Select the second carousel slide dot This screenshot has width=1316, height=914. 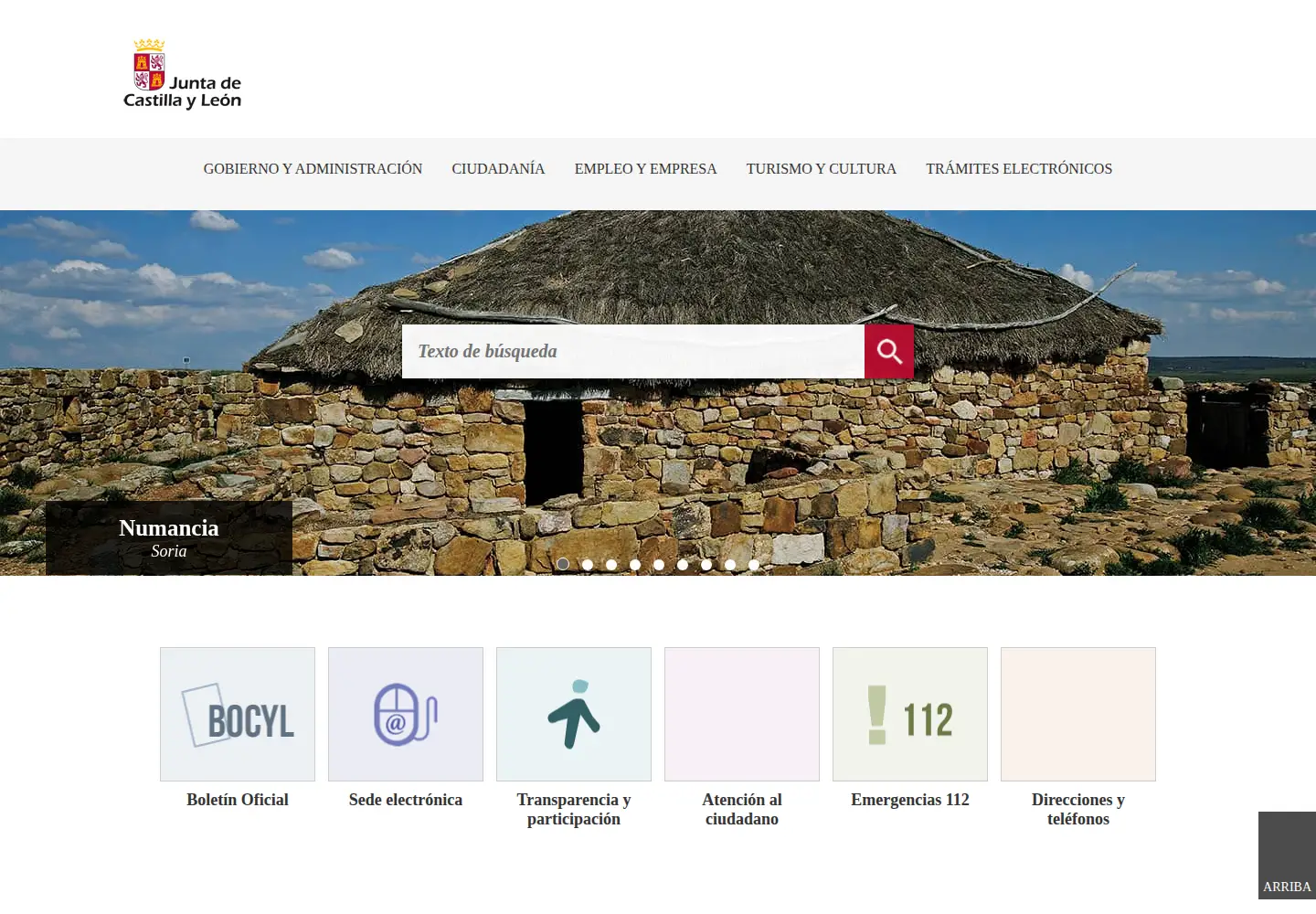[588, 565]
